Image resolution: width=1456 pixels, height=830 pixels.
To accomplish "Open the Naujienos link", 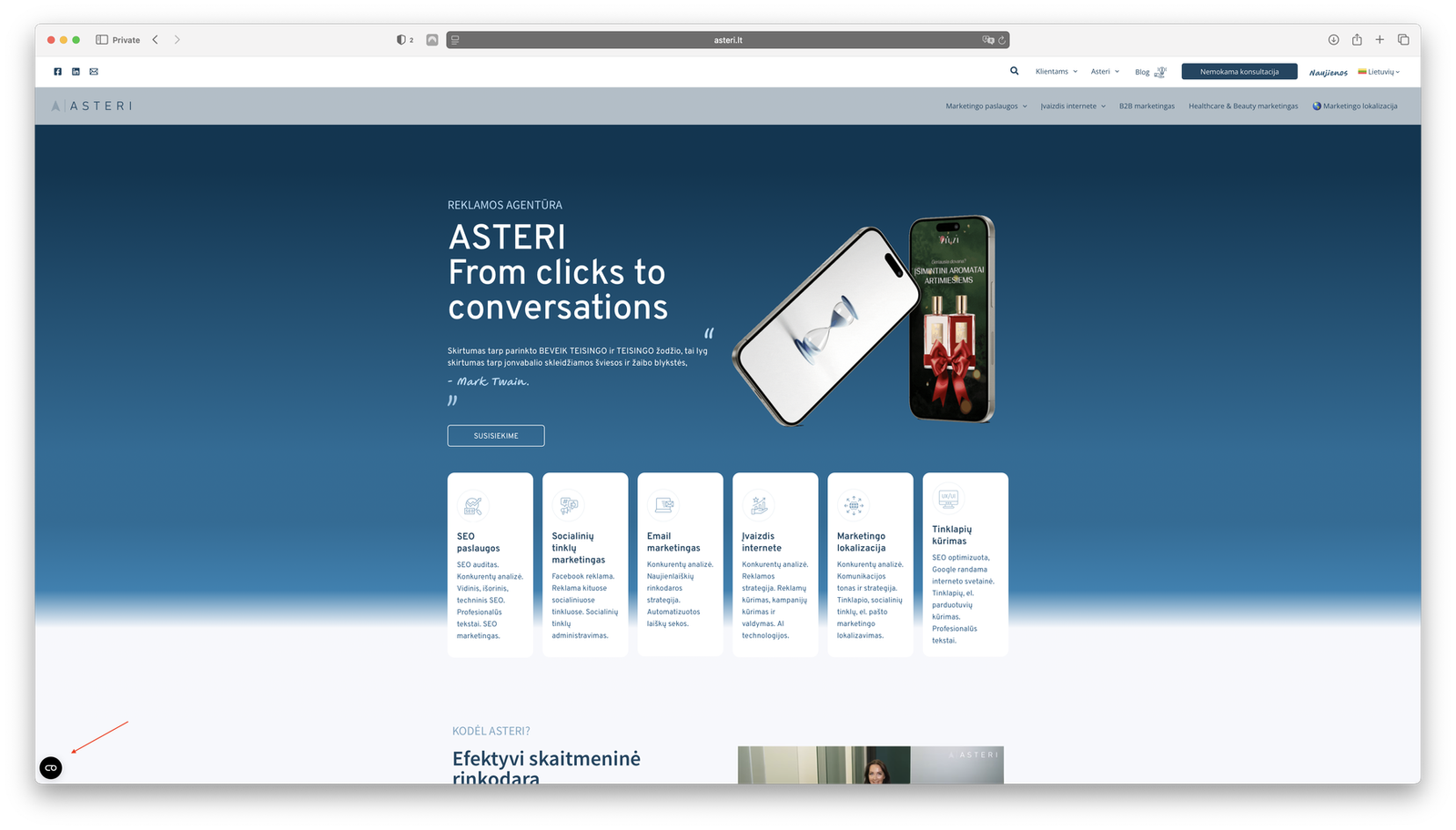I will (x=1328, y=72).
